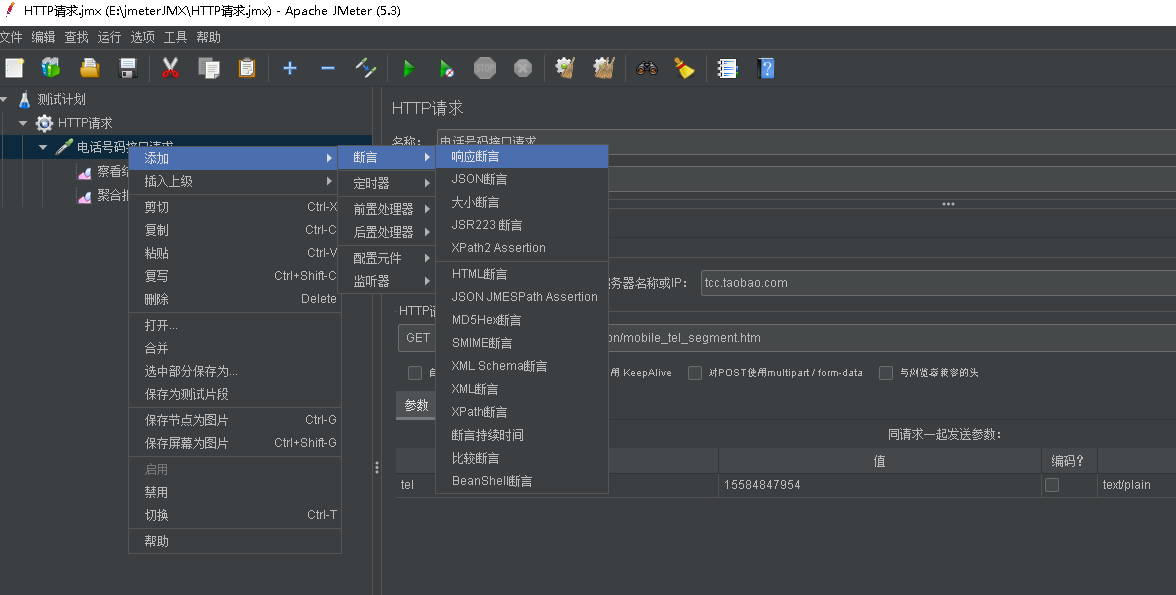The height and width of the screenshot is (595, 1176).
Task: Open the Function helper list icon
Action: pos(727,68)
